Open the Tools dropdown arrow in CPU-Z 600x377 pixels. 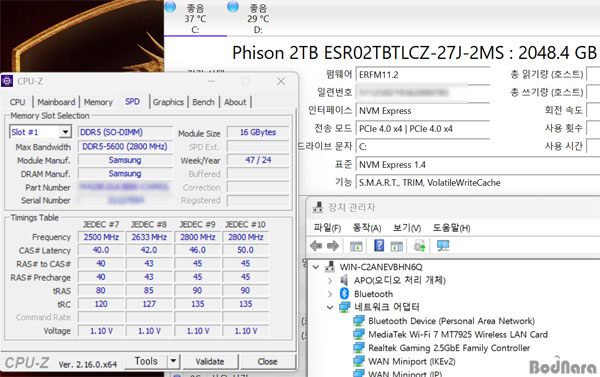[x=173, y=361]
